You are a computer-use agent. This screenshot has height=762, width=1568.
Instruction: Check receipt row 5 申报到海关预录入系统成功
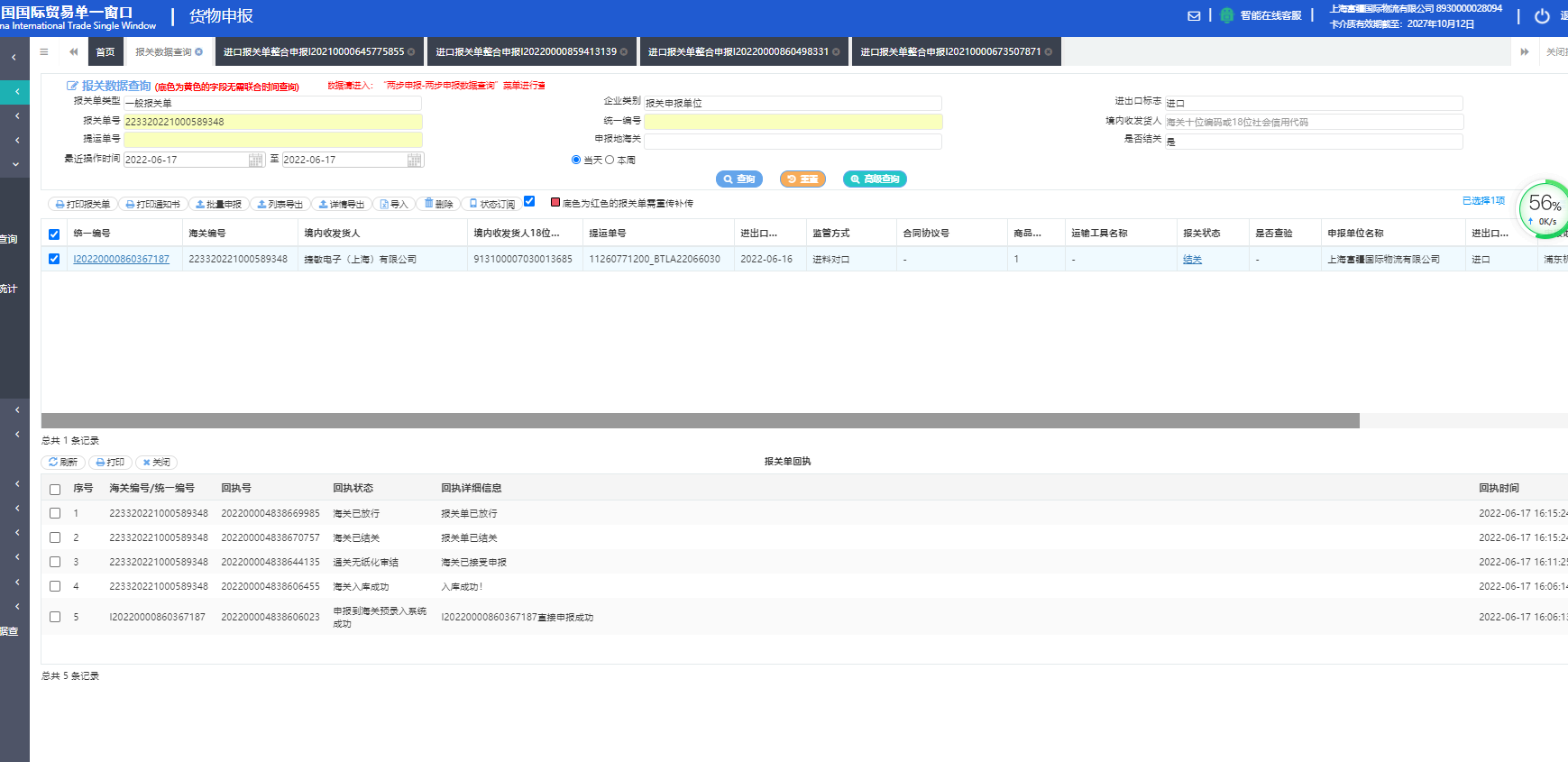pos(55,617)
